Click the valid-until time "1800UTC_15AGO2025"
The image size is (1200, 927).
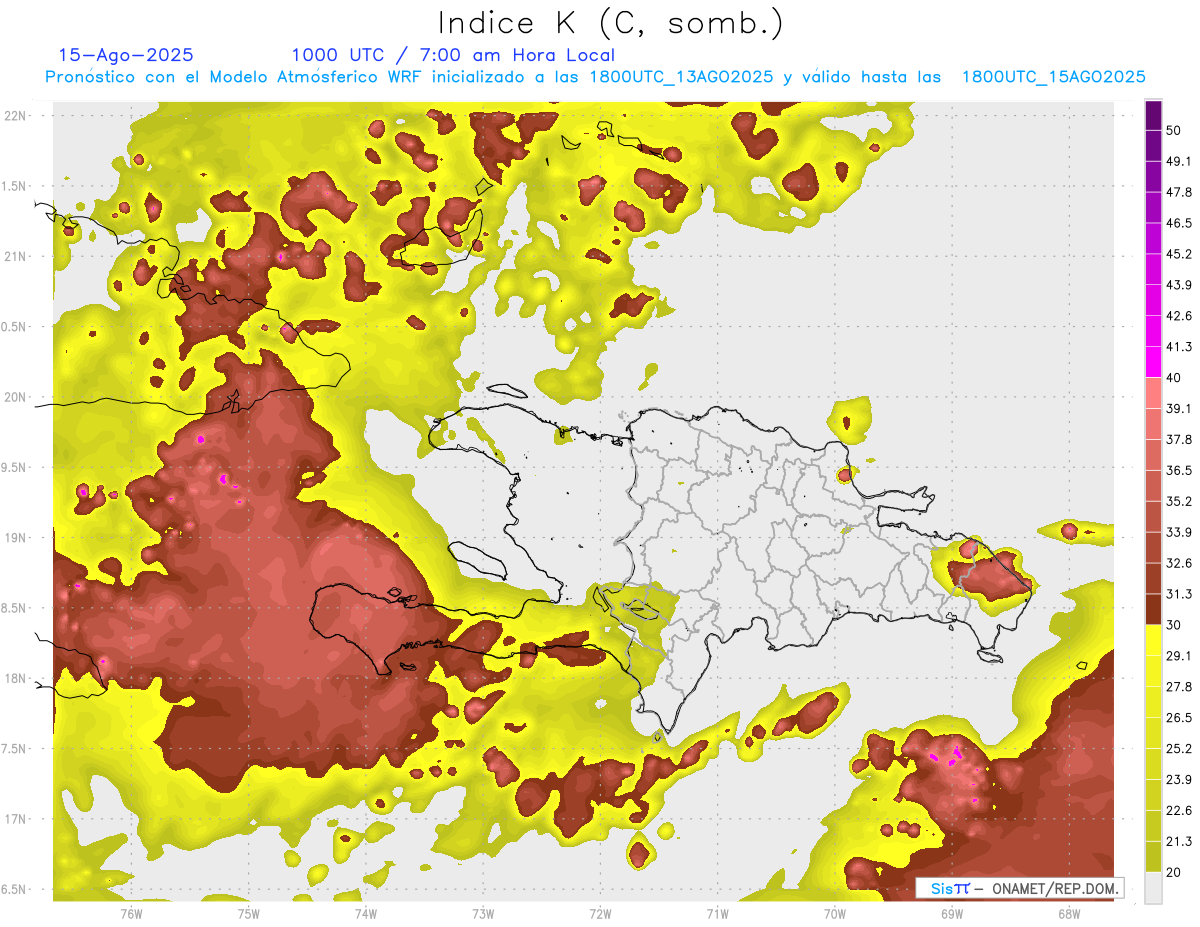(1053, 77)
